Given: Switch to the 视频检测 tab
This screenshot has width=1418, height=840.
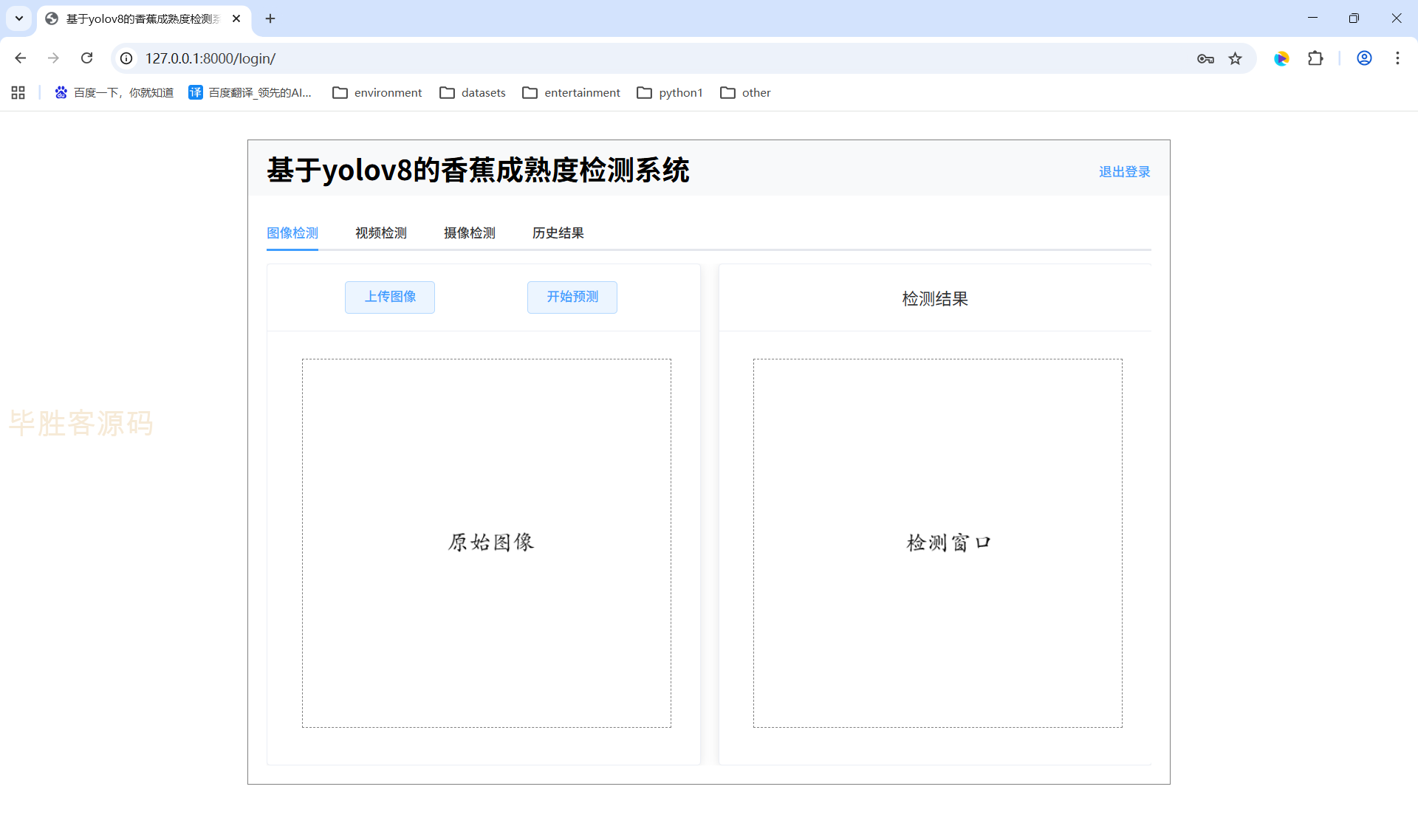Looking at the screenshot, I should pyautogui.click(x=381, y=233).
